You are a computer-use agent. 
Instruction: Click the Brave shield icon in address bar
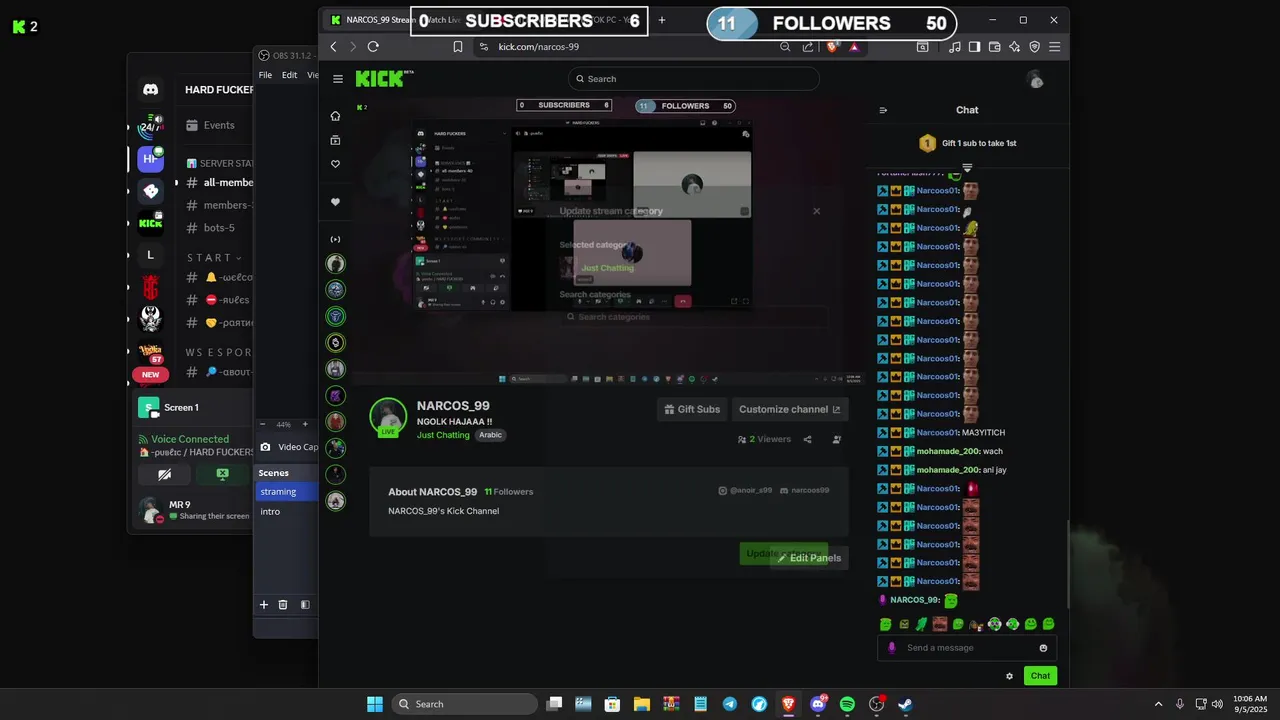click(832, 47)
